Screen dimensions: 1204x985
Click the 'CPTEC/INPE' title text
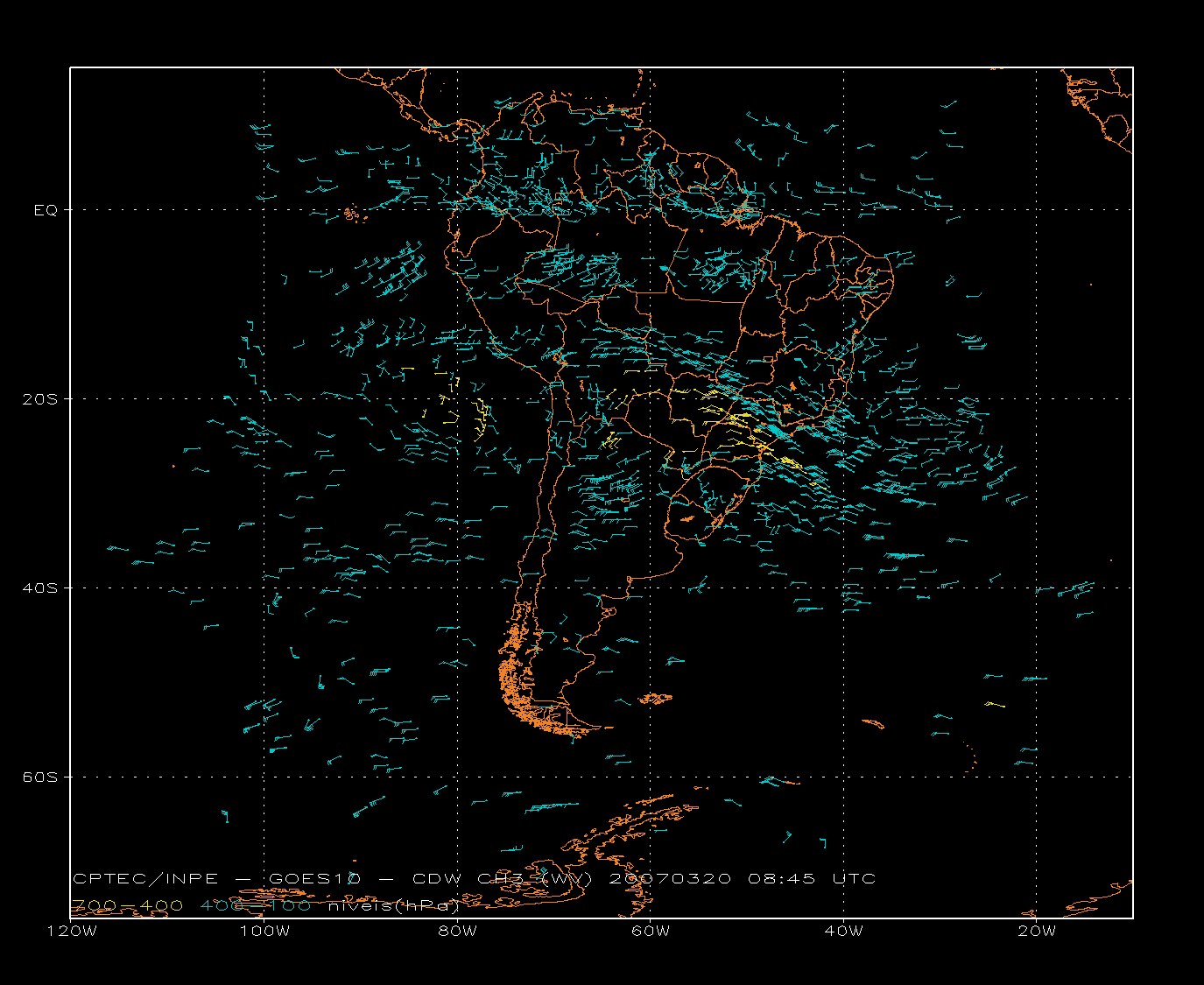pyautogui.click(x=145, y=879)
